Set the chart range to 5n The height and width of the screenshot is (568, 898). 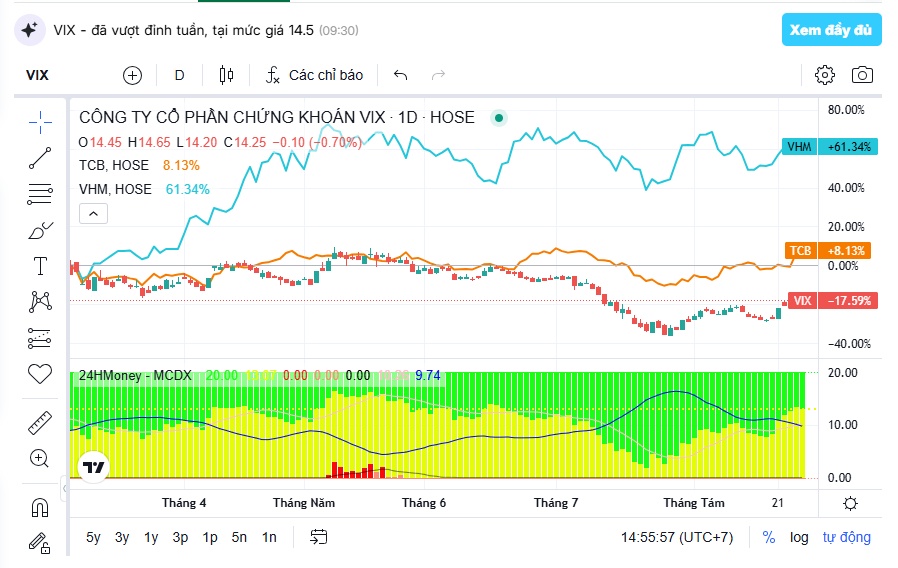(239, 537)
